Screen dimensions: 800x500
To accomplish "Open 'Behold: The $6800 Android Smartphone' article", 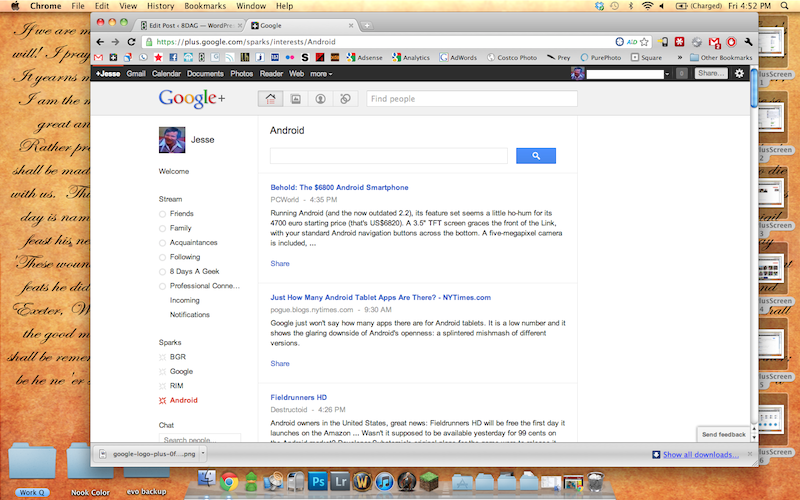I will 339,188.
